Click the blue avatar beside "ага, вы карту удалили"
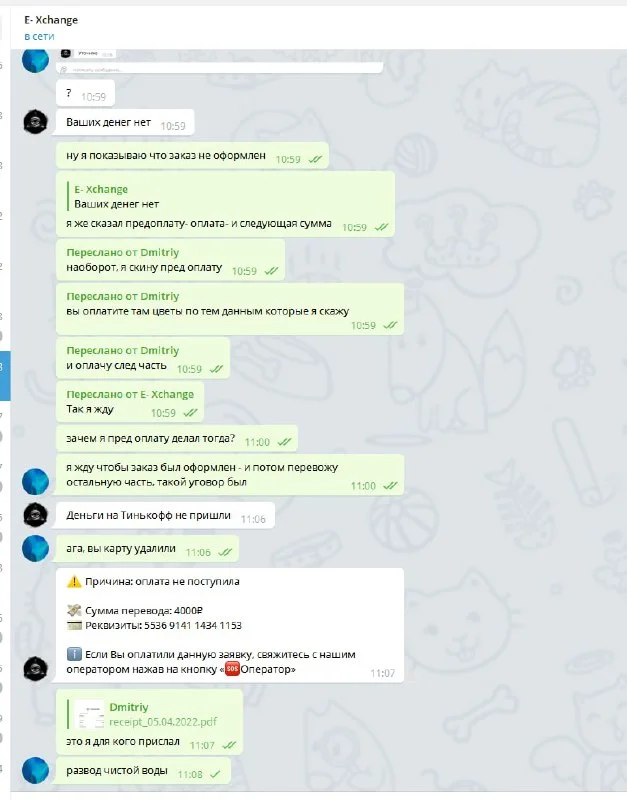Screen dimensions: 627x800 click(35, 548)
